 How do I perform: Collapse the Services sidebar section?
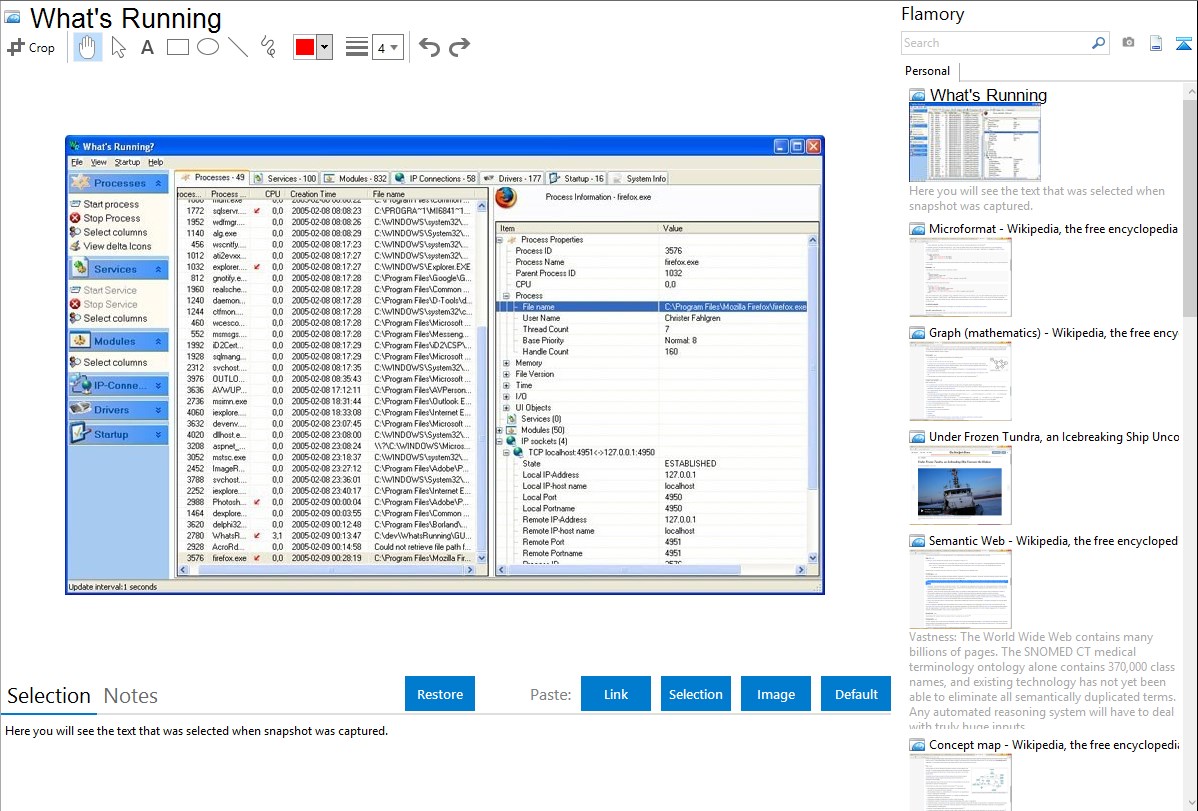pos(158,269)
